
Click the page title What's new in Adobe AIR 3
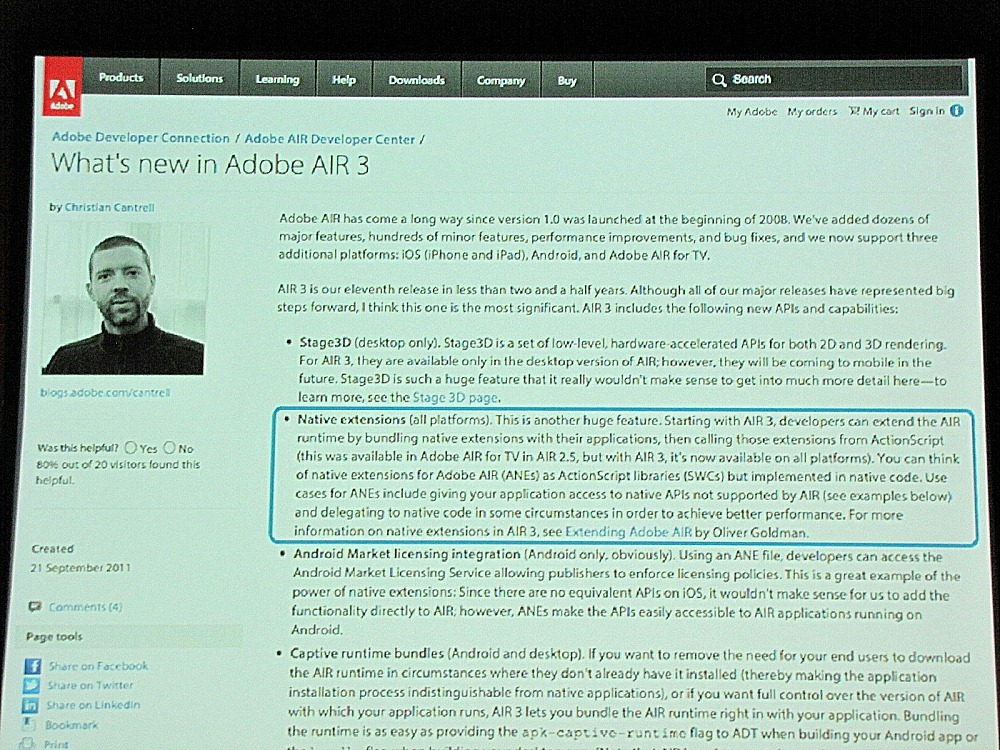tap(210, 165)
